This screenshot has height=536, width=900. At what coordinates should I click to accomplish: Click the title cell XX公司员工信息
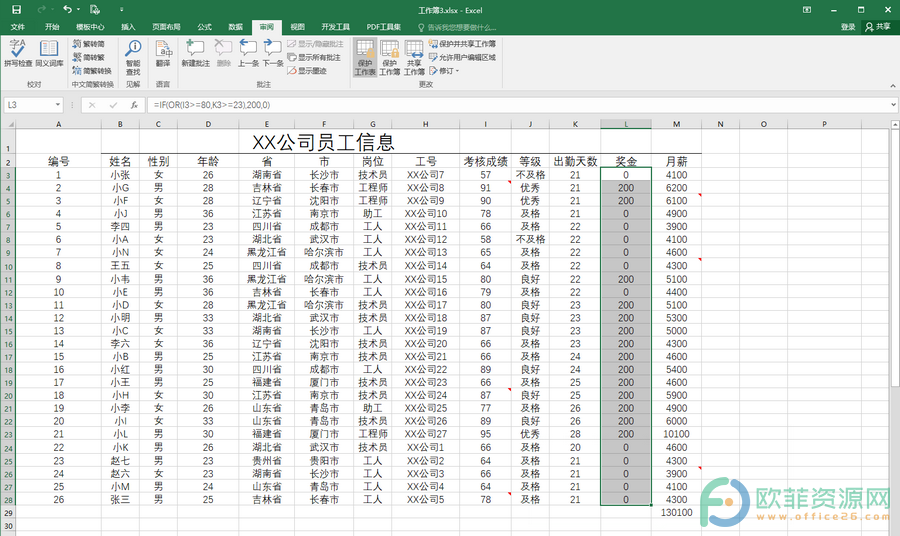(323, 142)
